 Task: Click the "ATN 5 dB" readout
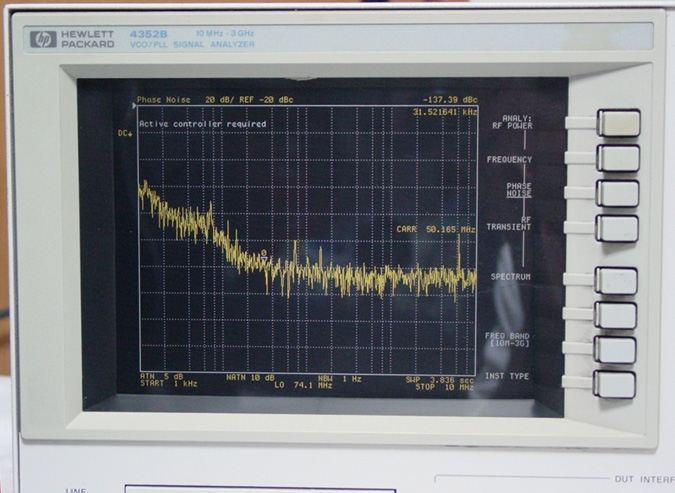[x=161, y=377]
